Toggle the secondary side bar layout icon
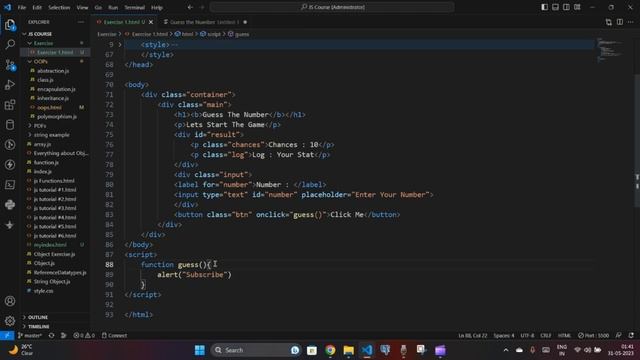This screenshot has height=360, width=640. pyautogui.click(x=567, y=7)
